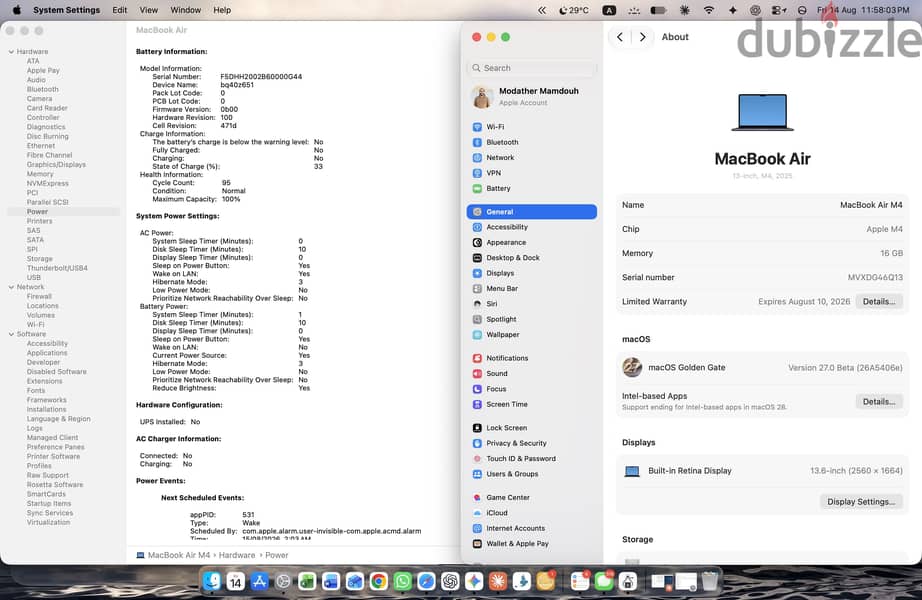The width and height of the screenshot is (922, 600).
Task: Click Hardware in the bottom path bar
Action: click(237, 555)
